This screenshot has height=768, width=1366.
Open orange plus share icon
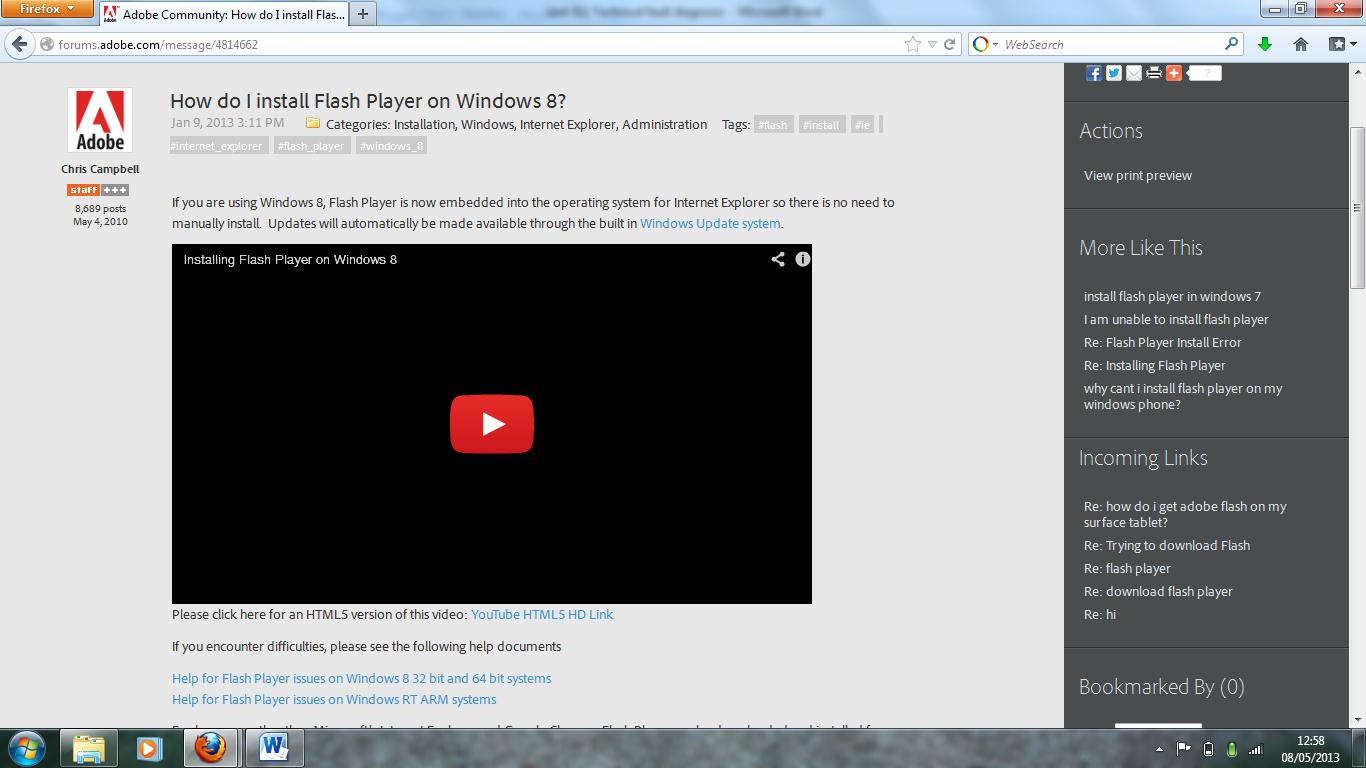[1174, 73]
